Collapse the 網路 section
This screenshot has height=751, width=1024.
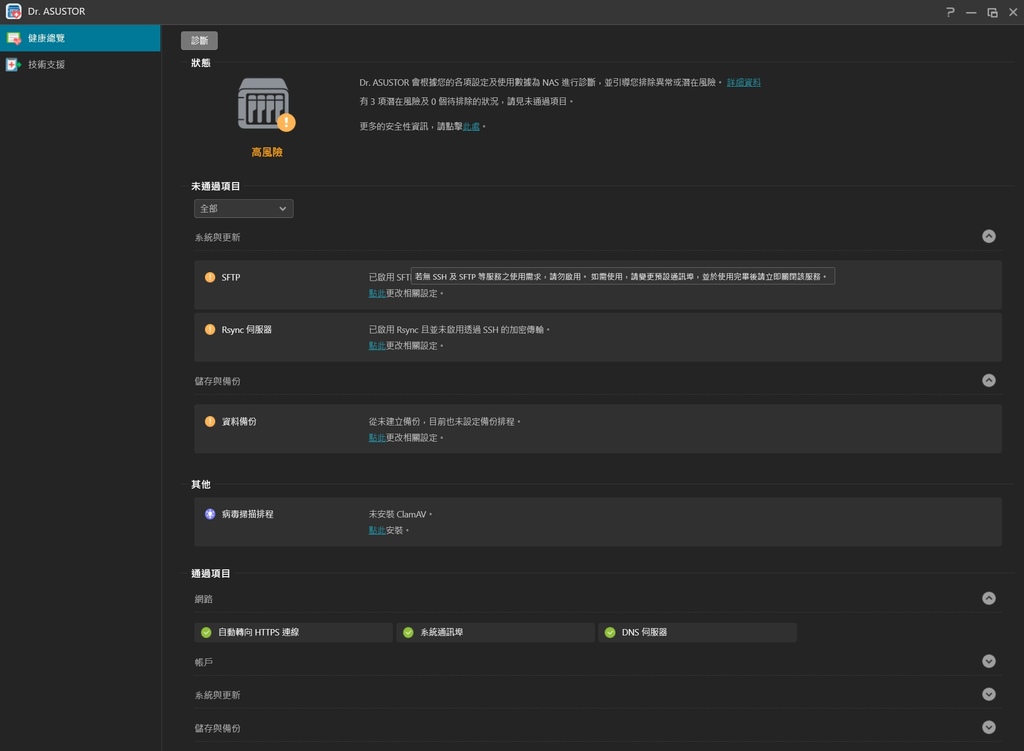(x=989, y=598)
